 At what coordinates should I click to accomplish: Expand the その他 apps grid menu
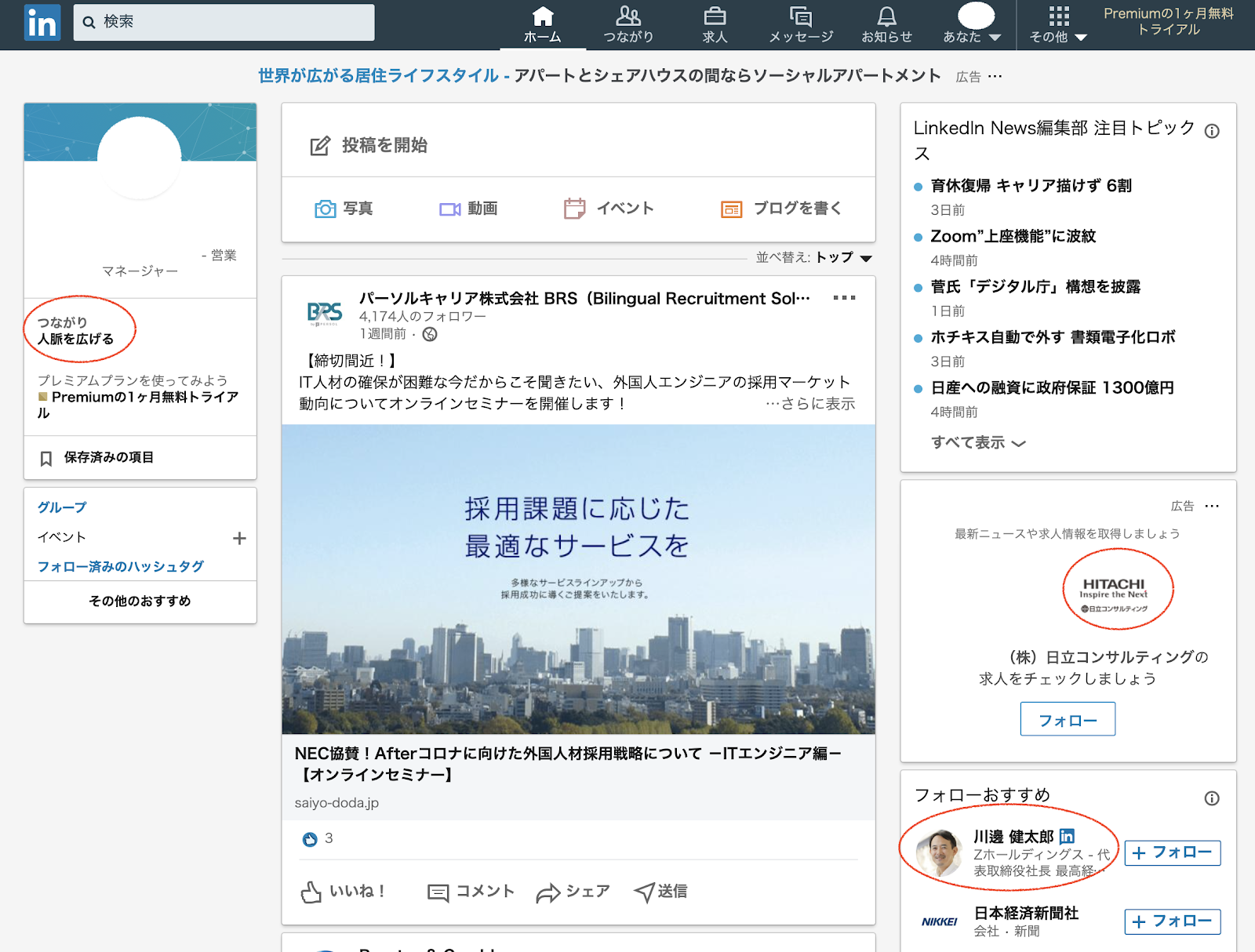point(1058,25)
